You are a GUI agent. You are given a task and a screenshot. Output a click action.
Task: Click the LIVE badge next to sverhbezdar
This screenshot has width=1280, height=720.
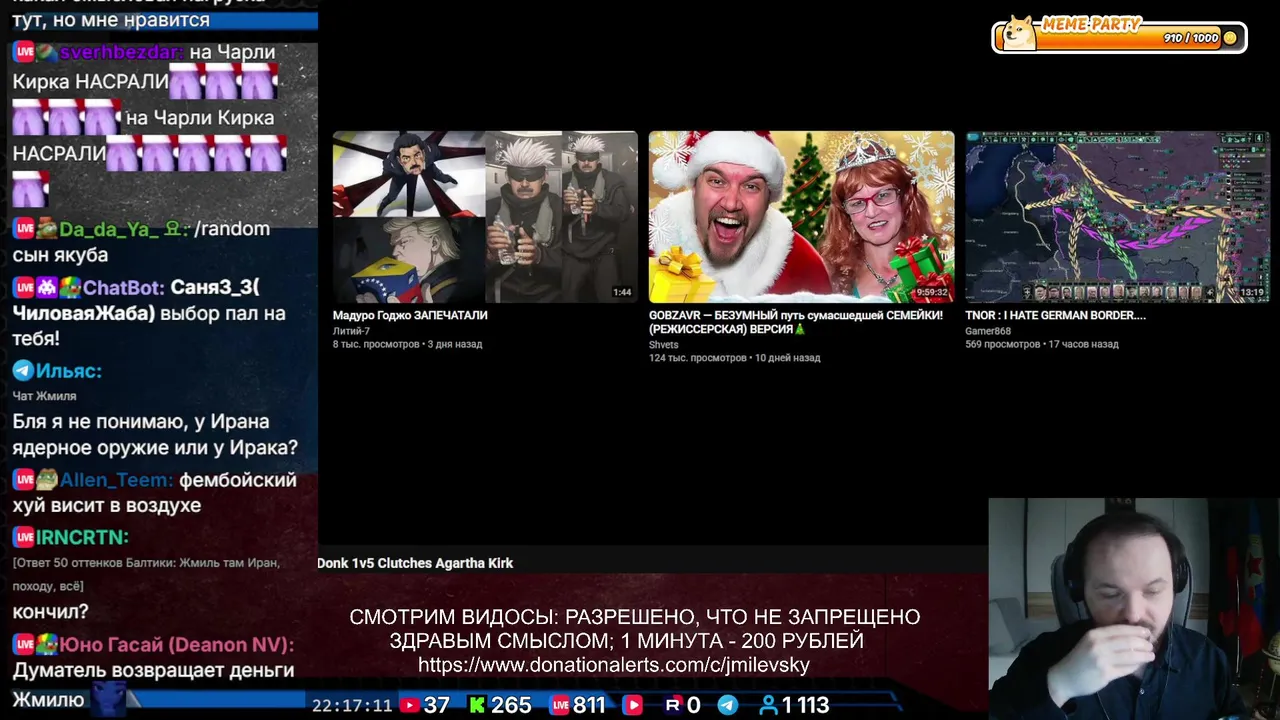click(24, 52)
